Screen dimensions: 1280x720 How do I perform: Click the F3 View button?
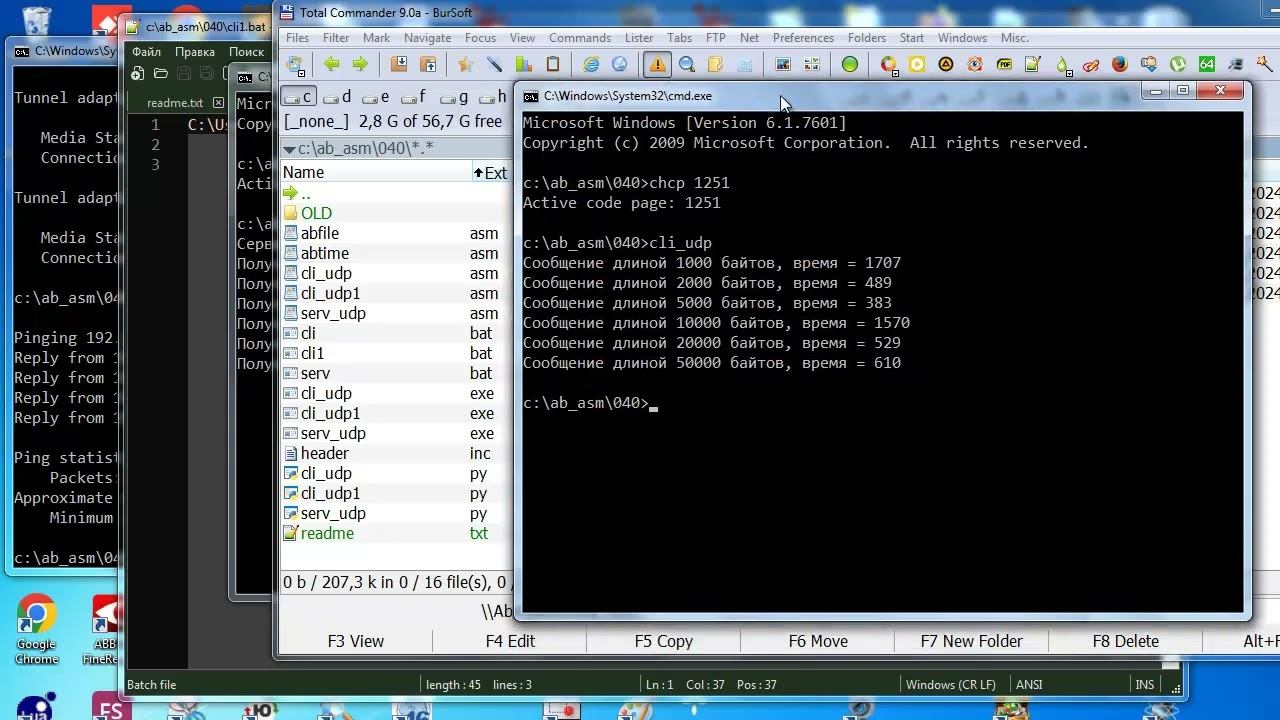click(355, 641)
